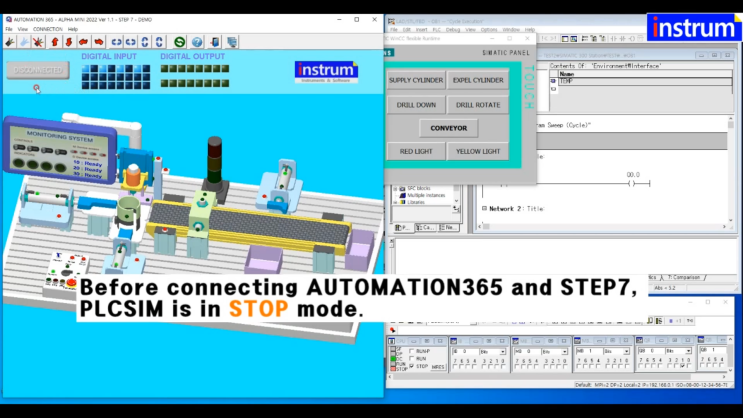Enable the RUN checkbox in PLCSIM

[x=412, y=359]
